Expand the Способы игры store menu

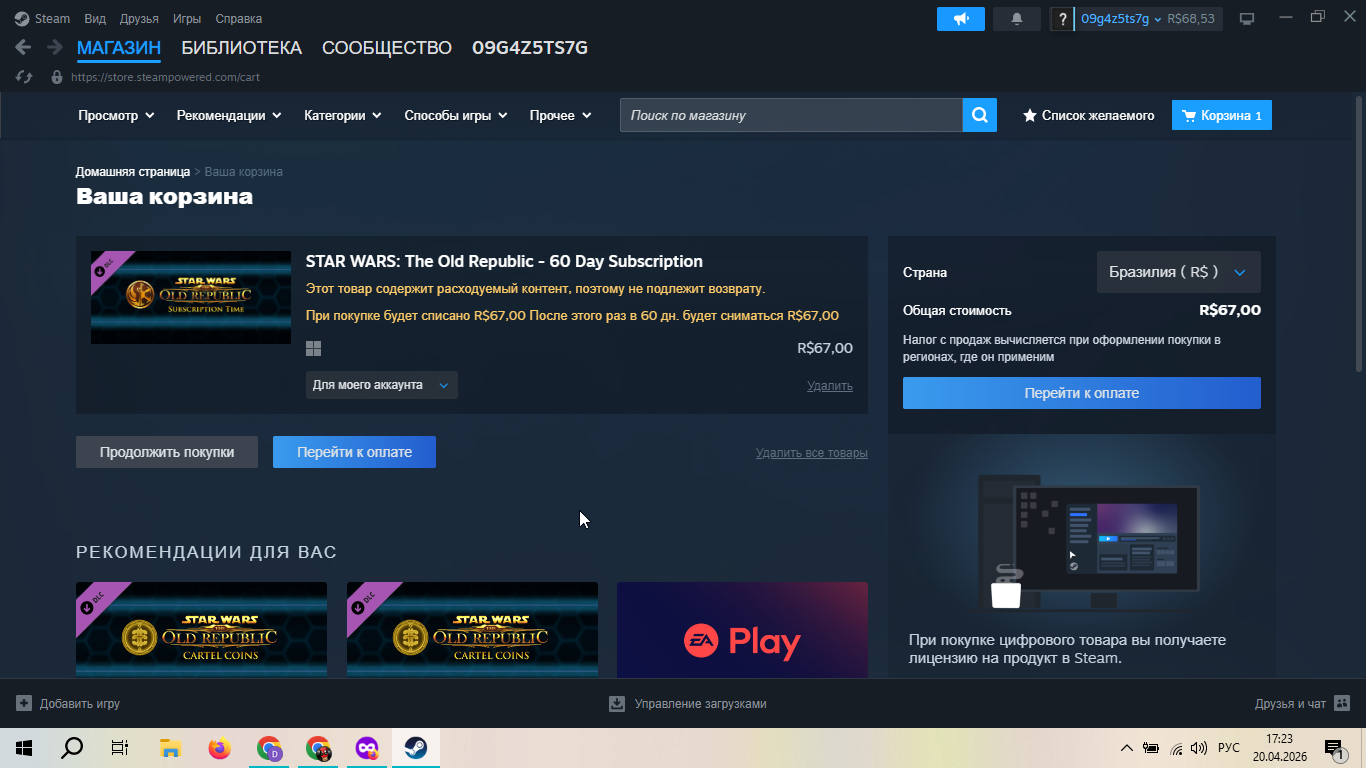456,116
